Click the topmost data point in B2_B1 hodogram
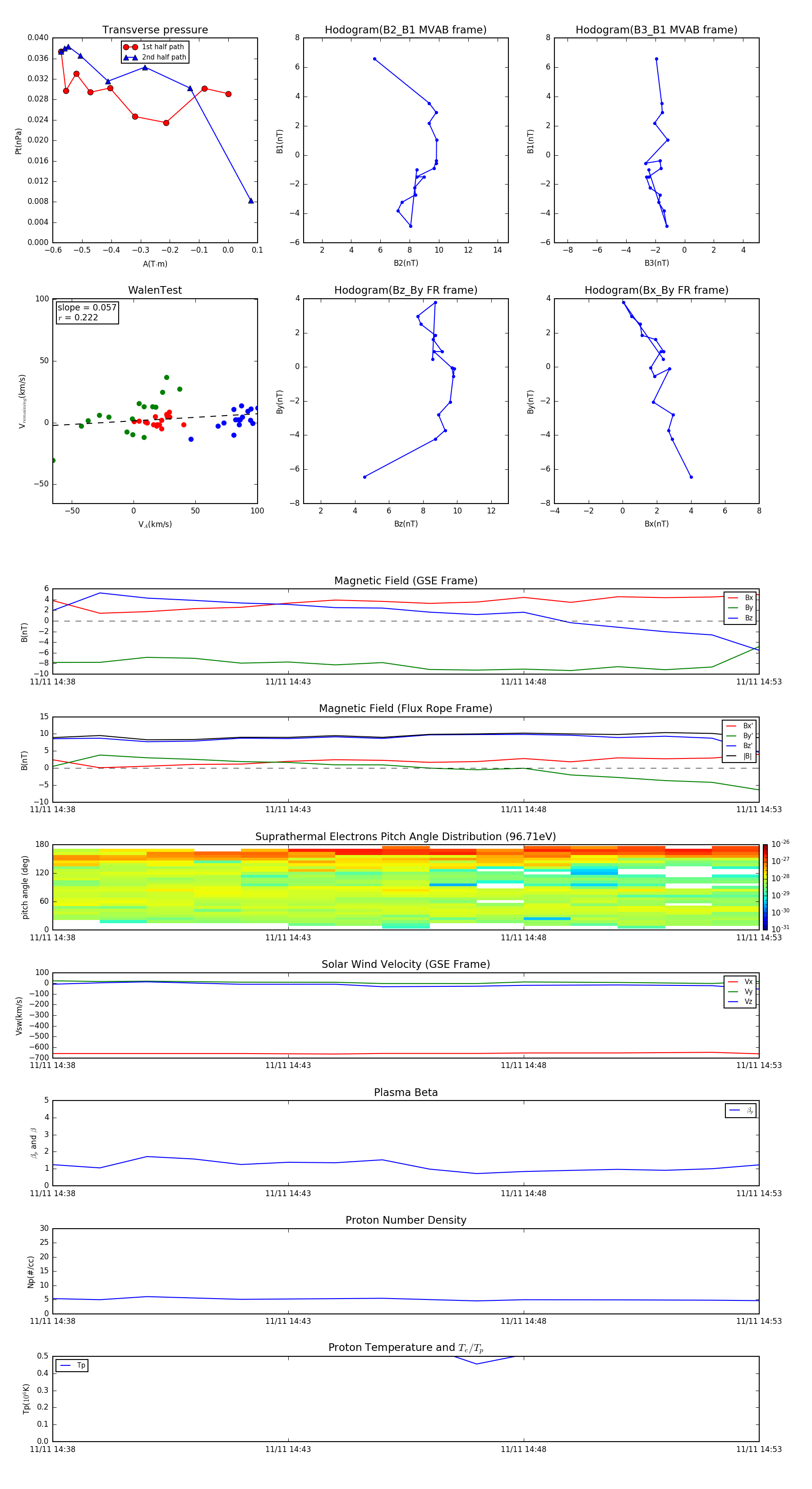The width and height of the screenshot is (812, 1489). tap(374, 59)
